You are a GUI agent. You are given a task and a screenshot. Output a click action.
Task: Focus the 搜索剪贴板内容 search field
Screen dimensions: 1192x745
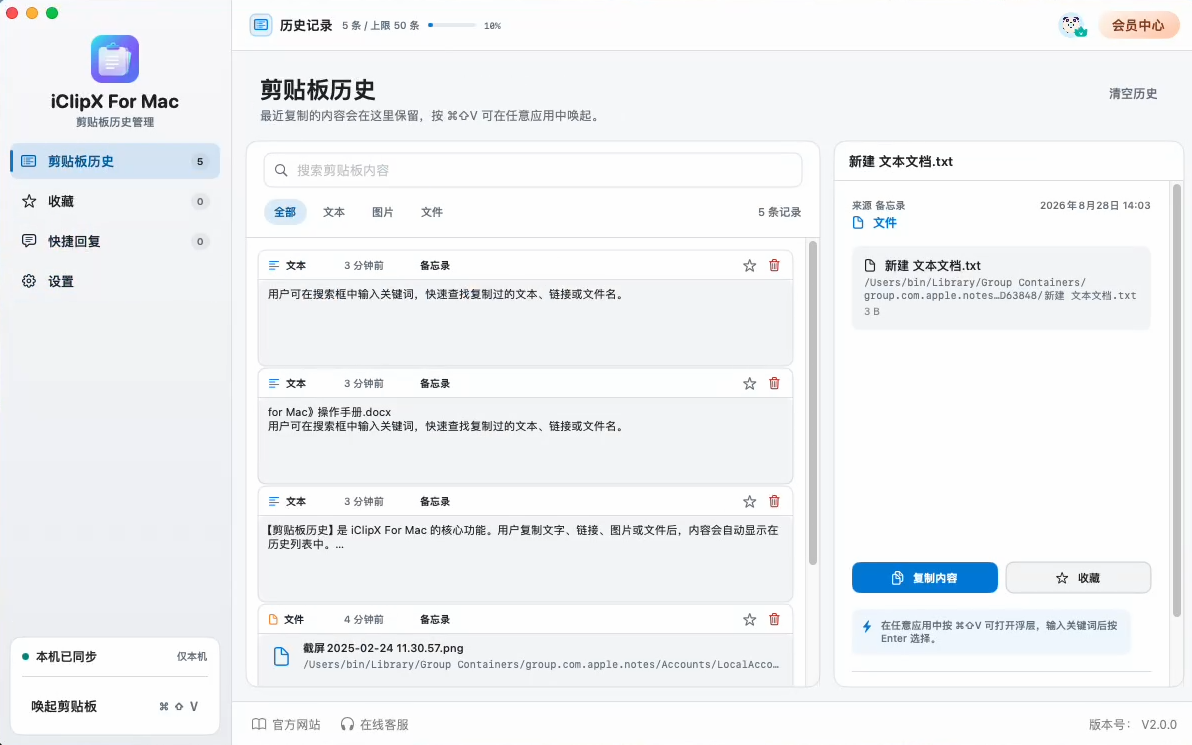tap(533, 170)
